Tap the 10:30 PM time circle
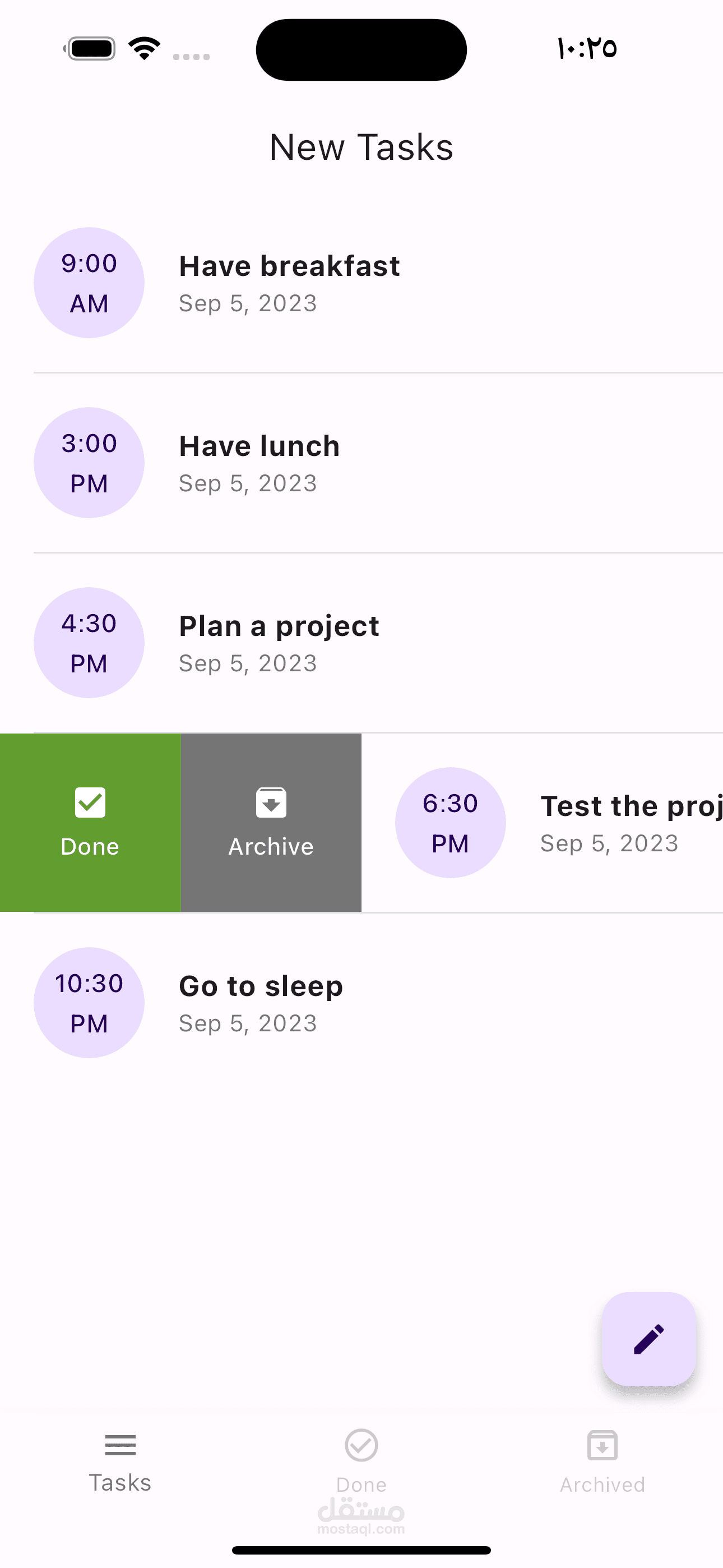 click(x=89, y=1003)
